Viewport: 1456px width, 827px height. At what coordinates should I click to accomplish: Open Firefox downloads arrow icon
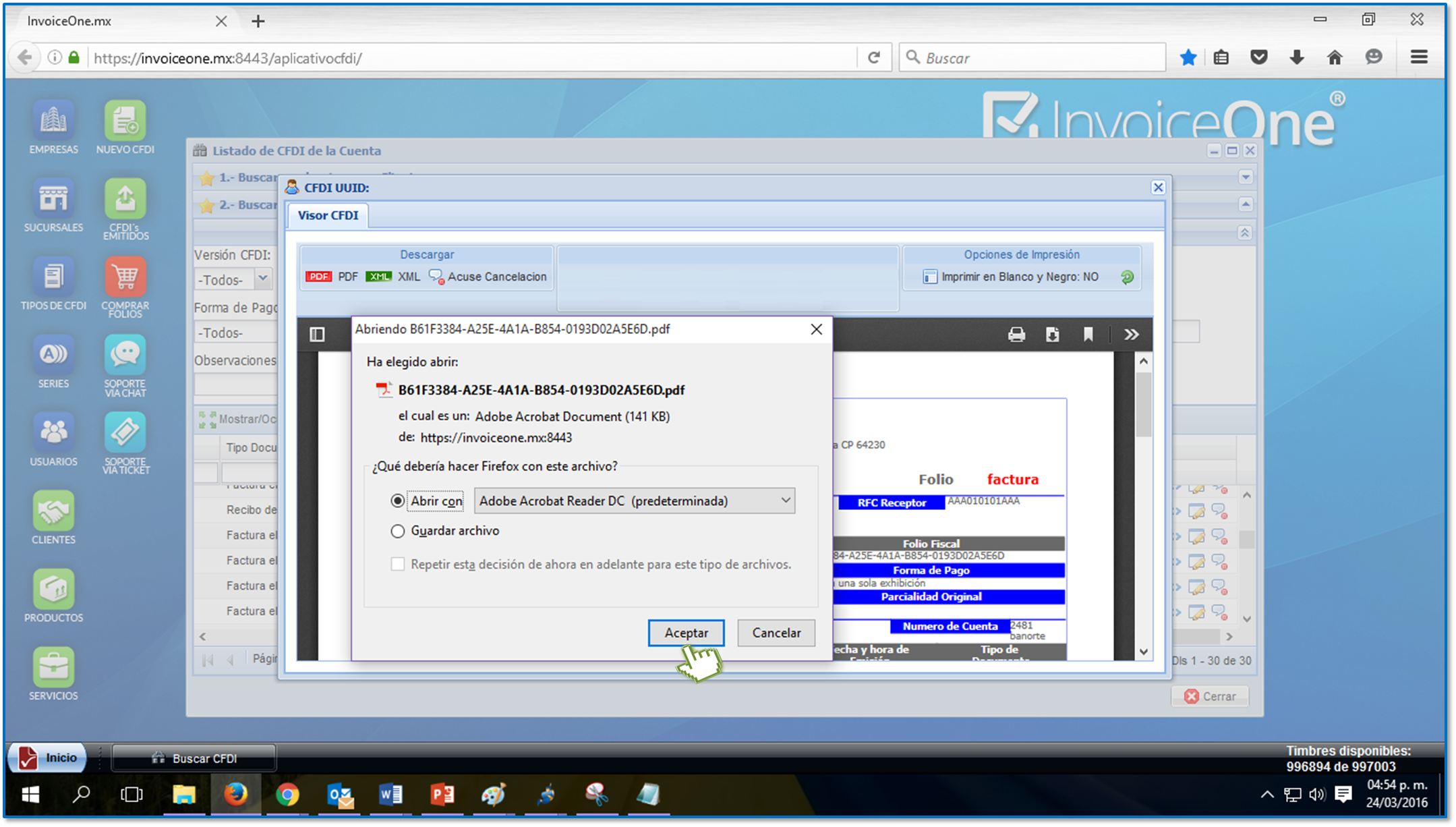tap(1296, 57)
